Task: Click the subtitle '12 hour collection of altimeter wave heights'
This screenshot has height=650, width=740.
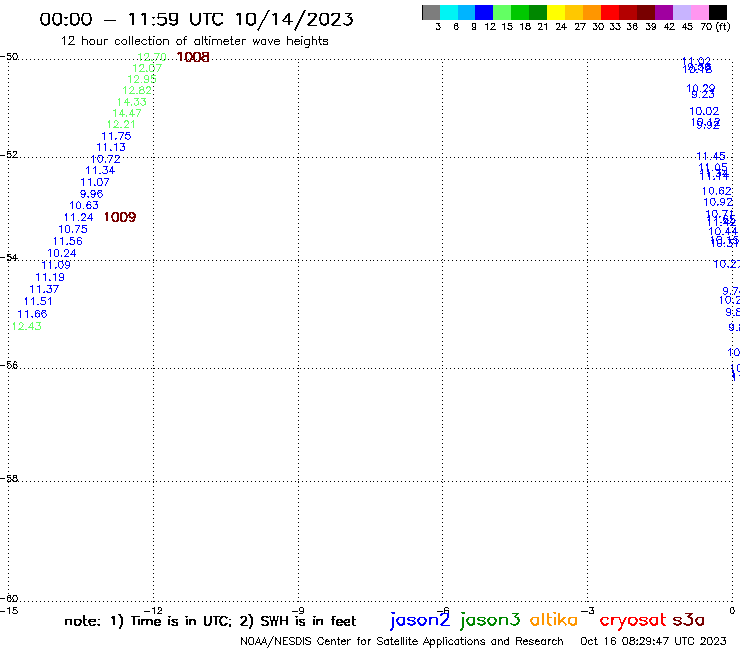Action: point(194,41)
